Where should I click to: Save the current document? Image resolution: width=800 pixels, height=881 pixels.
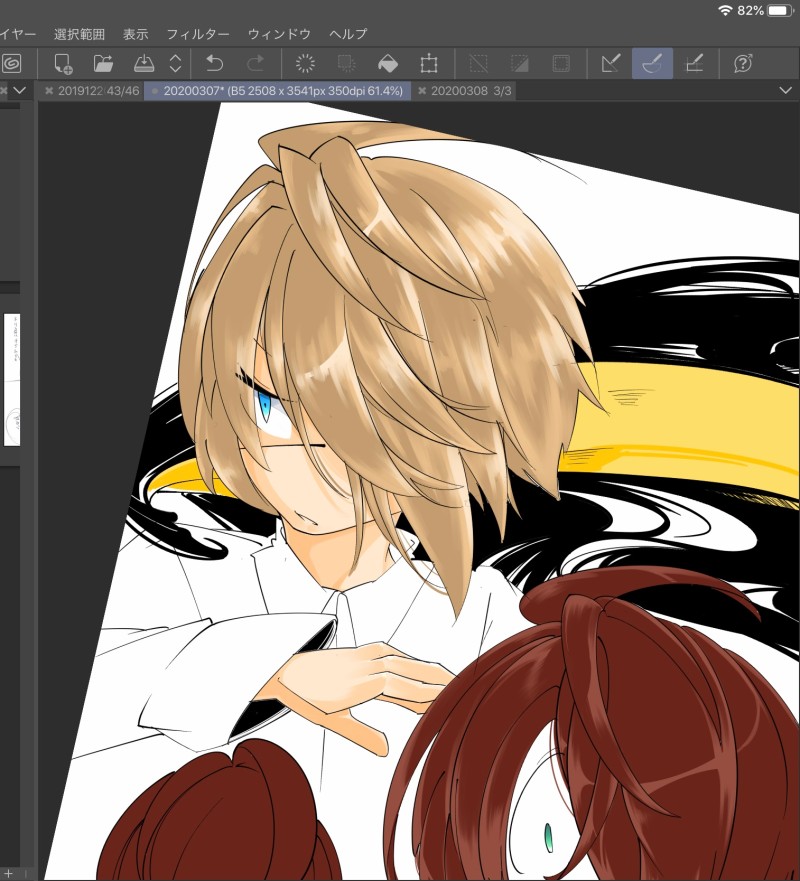pos(144,63)
